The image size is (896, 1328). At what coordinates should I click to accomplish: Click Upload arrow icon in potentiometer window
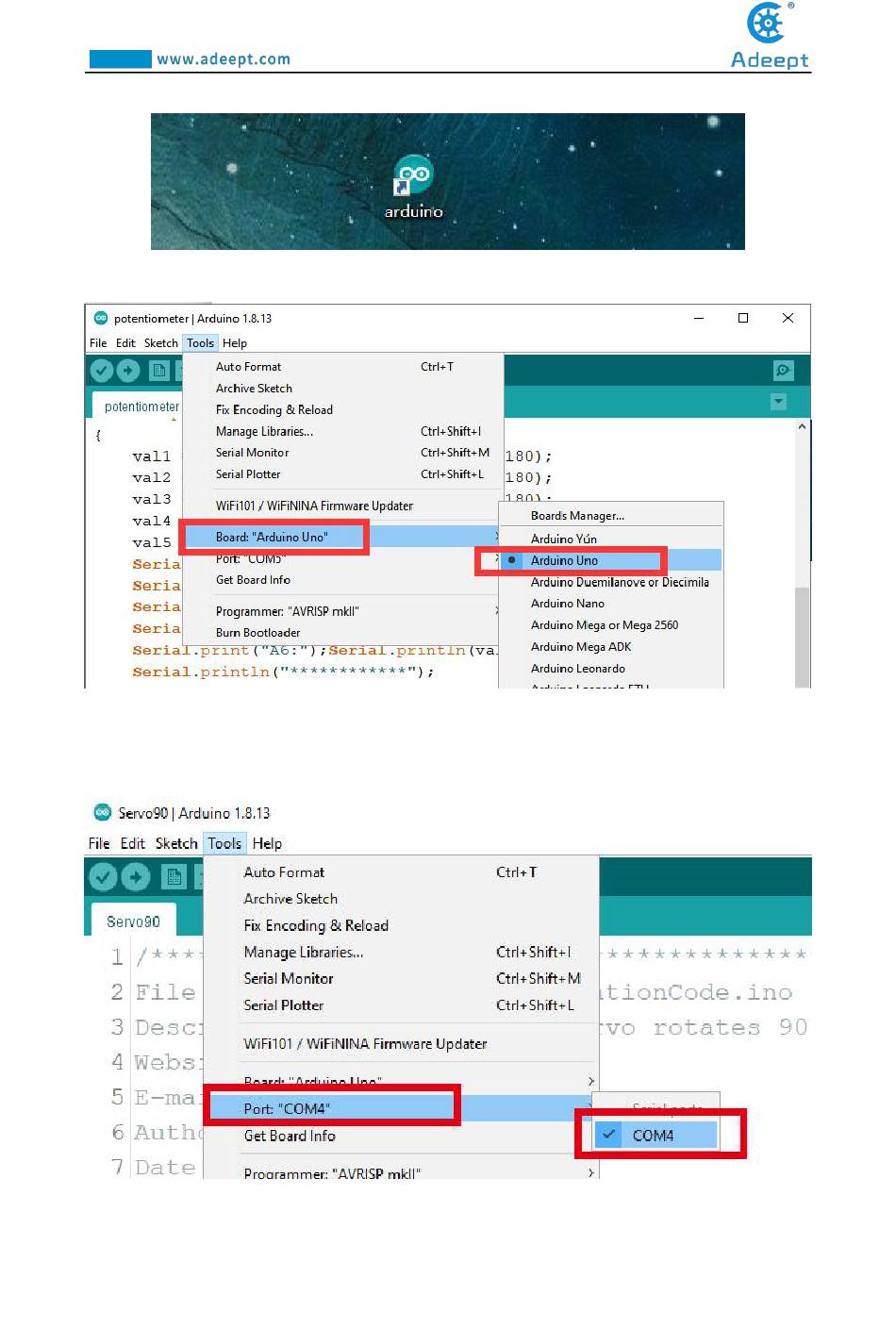[128, 372]
